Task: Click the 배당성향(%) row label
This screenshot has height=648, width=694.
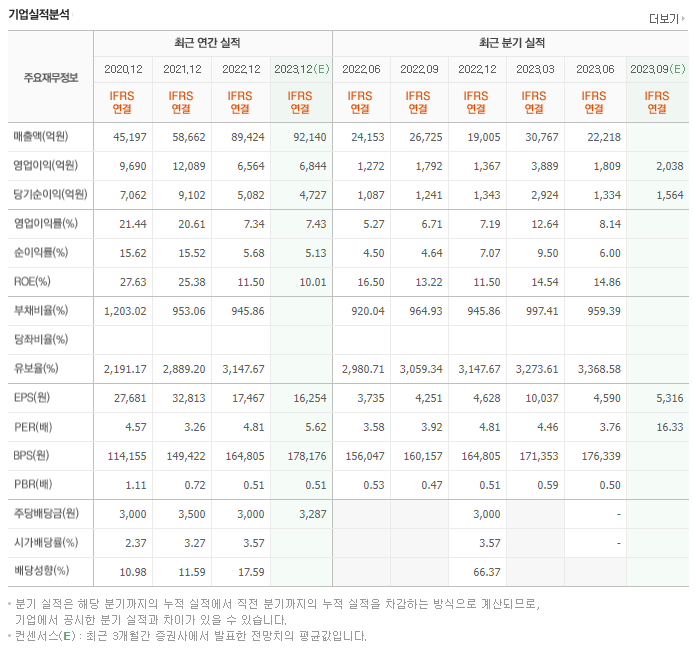Action: coord(41,571)
